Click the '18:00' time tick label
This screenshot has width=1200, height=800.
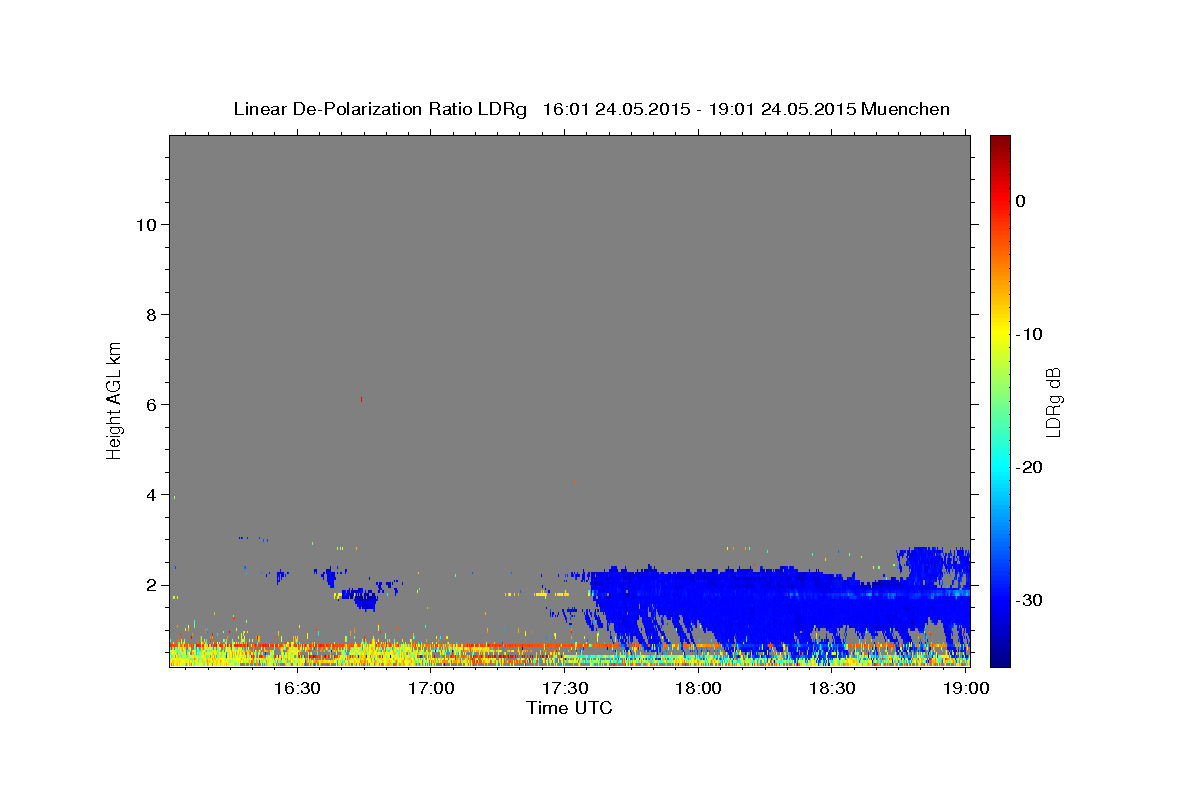pos(698,688)
